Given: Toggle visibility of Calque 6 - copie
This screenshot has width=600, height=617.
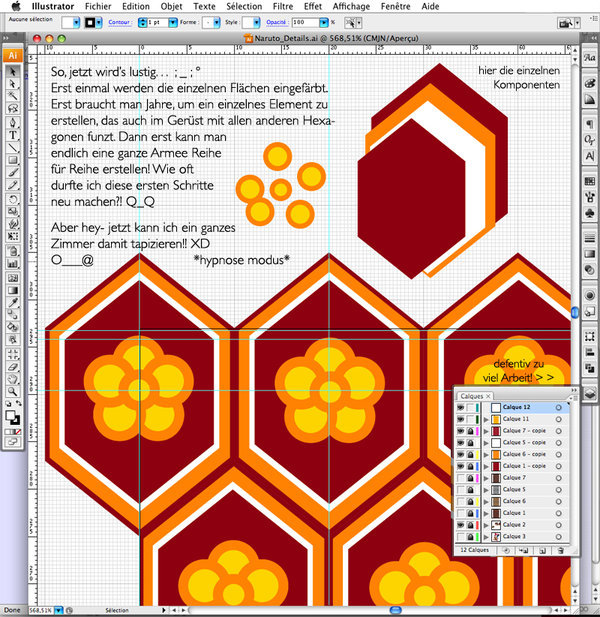Looking at the screenshot, I should (x=460, y=454).
